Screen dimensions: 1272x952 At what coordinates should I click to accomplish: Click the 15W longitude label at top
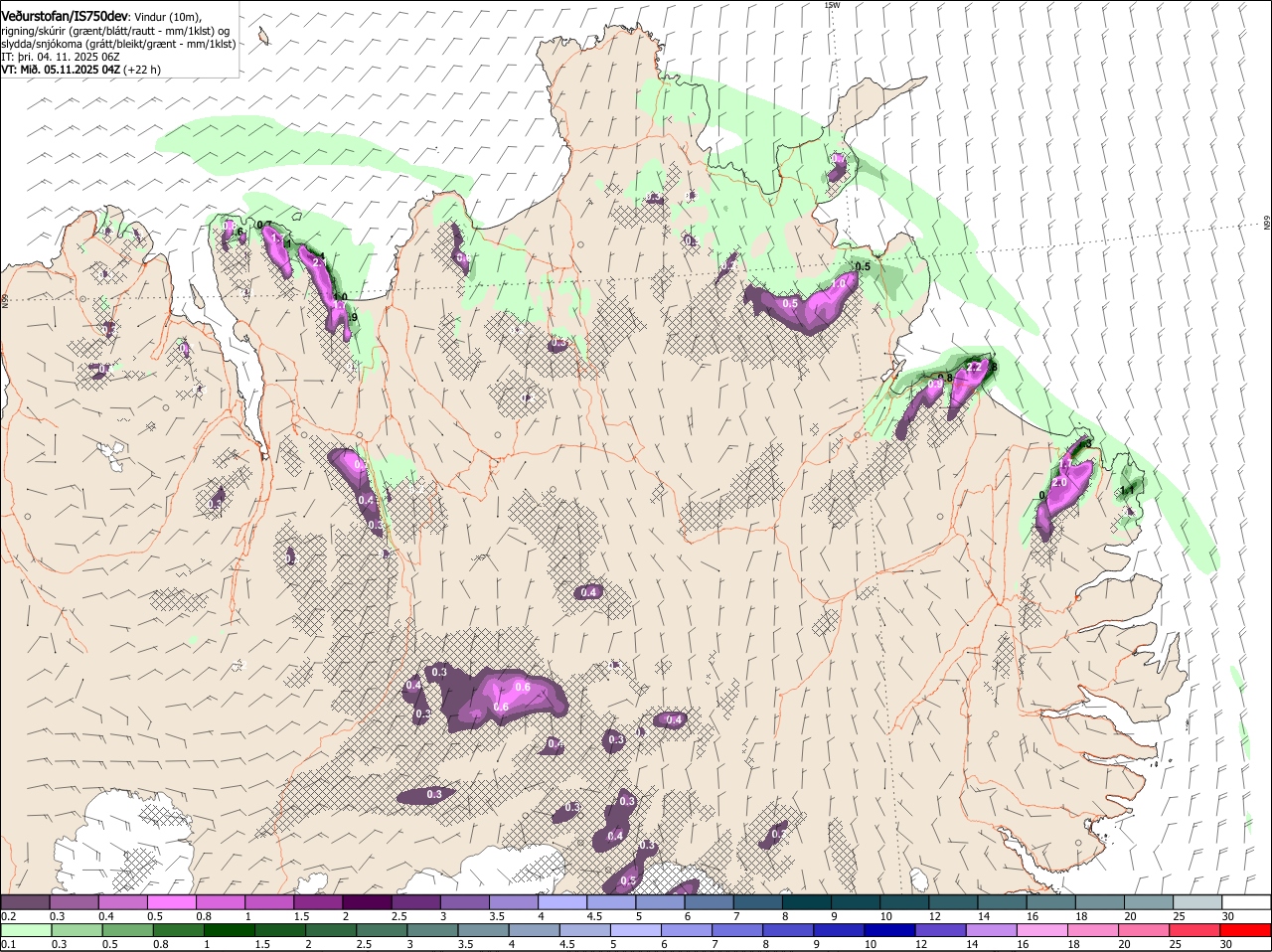tap(833, 5)
